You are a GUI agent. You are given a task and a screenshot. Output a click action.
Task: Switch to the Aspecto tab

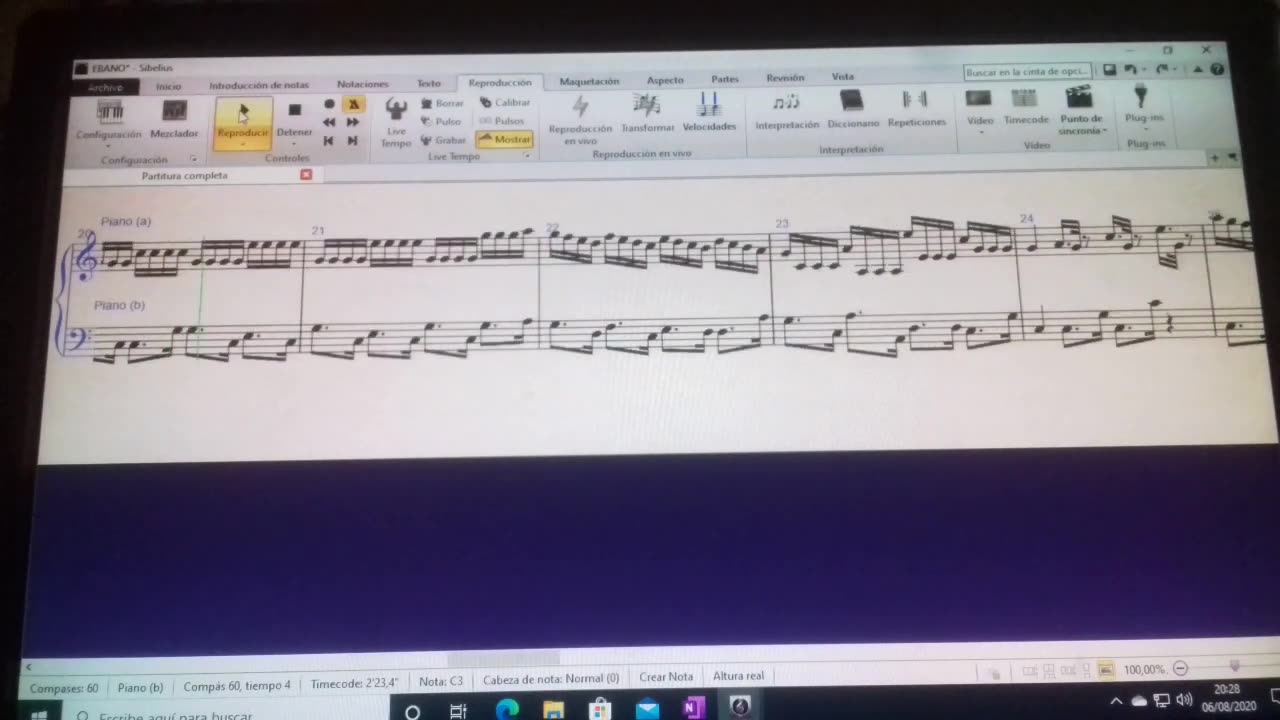click(x=665, y=80)
